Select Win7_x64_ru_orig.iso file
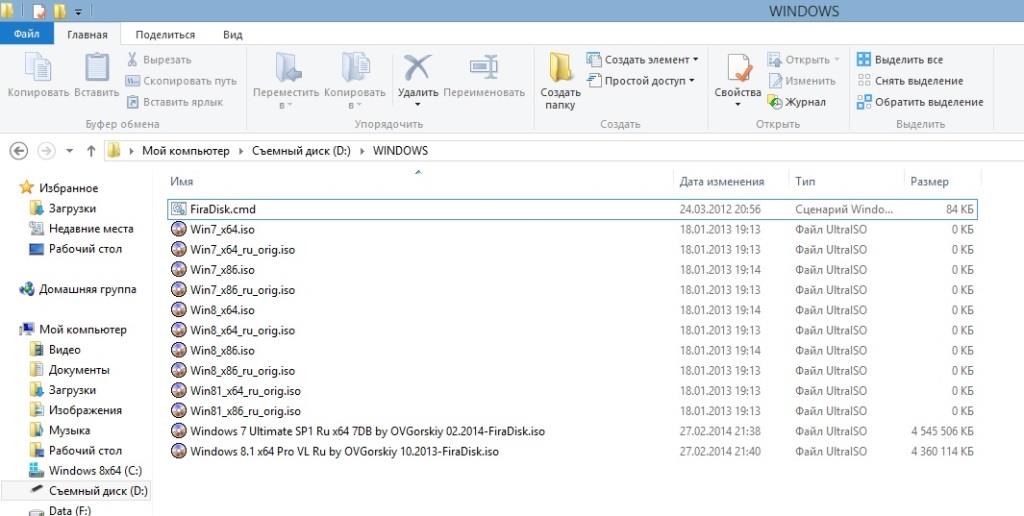The width and height of the screenshot is (1024, 516). coord(573,250)
